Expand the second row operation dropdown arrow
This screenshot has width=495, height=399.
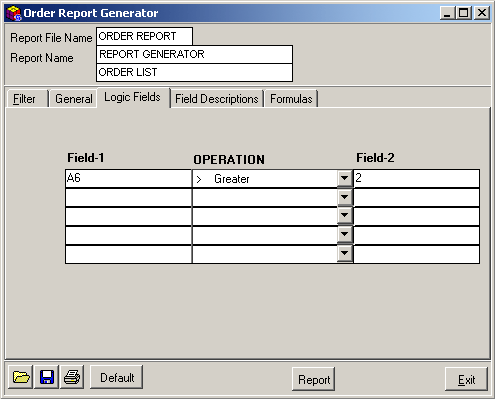(x=345, y=197)
